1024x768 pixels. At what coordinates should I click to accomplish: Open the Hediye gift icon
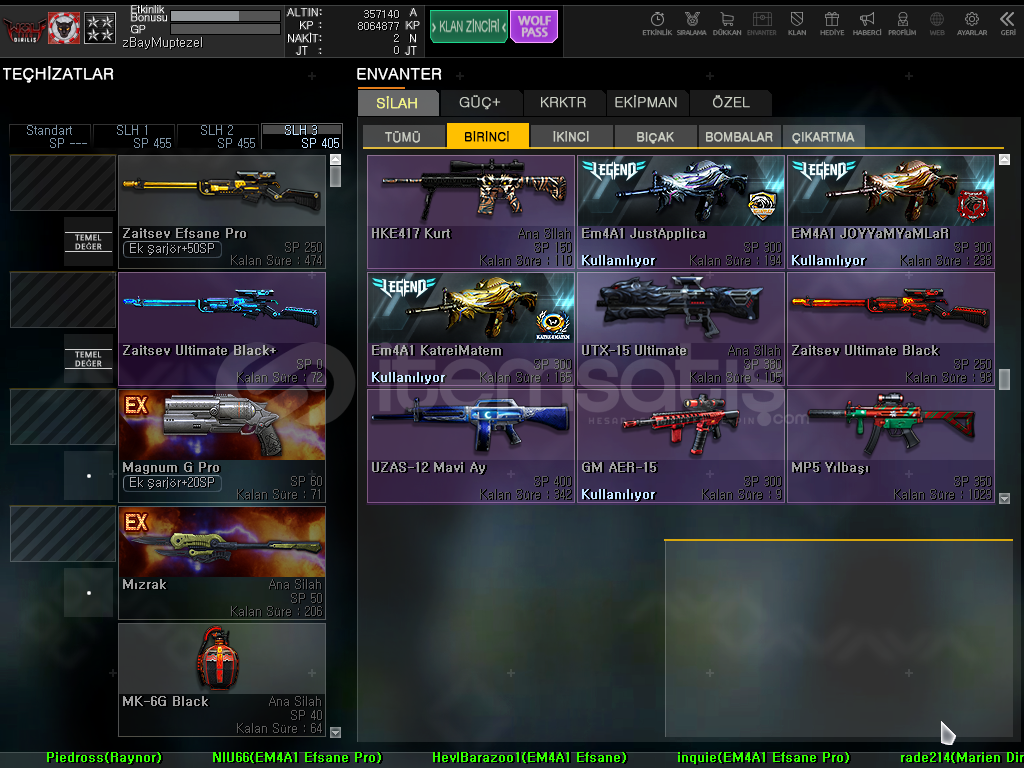tap(832, 24)
